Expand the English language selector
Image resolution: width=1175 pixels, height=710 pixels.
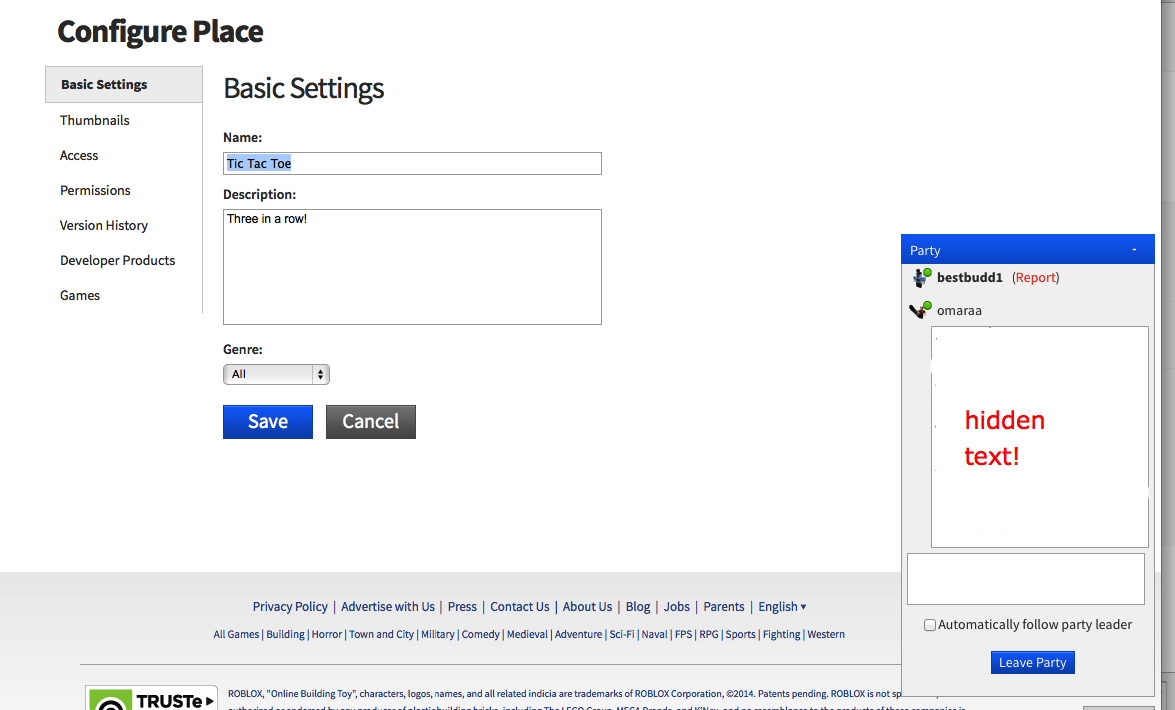[782, 606]
